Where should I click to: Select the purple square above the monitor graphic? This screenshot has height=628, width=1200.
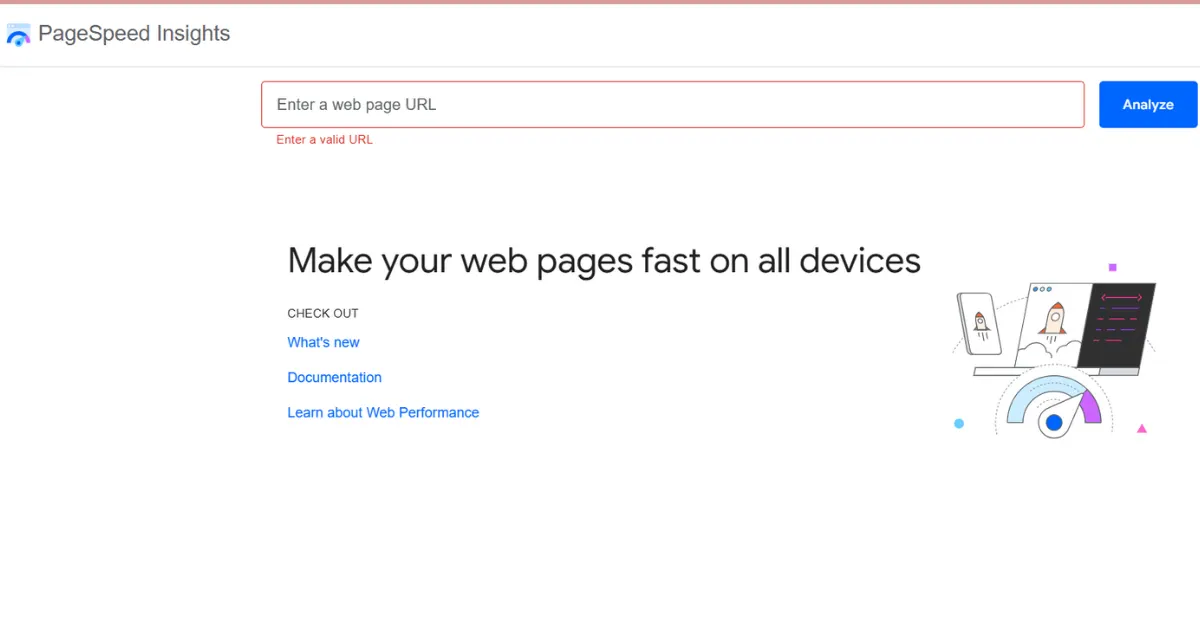(x=1112, y=267)
